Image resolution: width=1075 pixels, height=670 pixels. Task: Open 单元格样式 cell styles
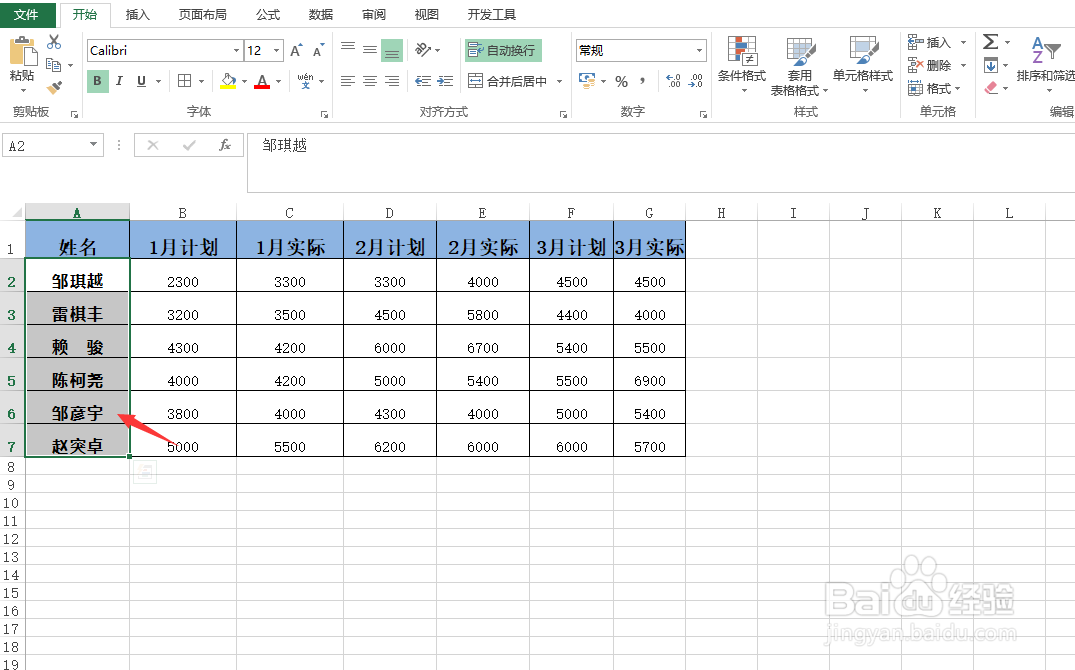862,64
